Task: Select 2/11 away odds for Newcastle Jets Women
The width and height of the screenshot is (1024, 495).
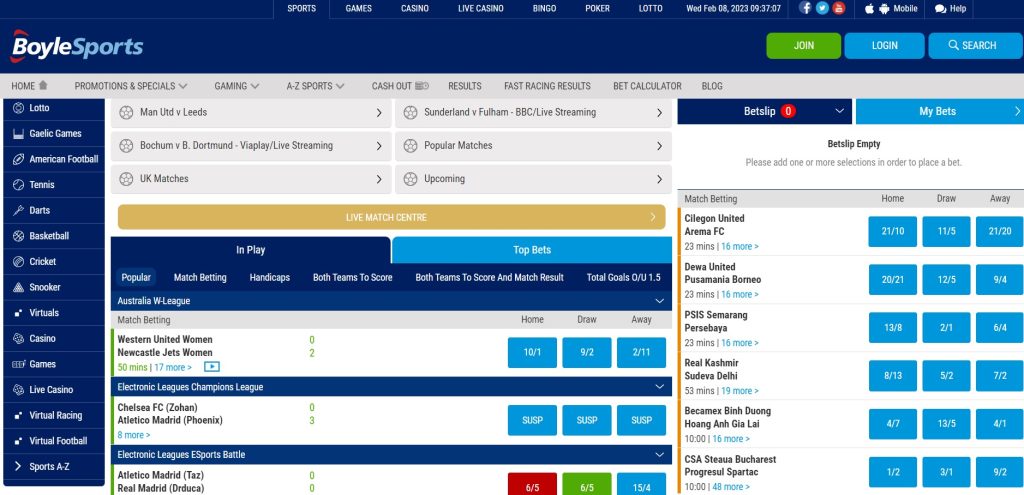Action: (x=641, y=353)
